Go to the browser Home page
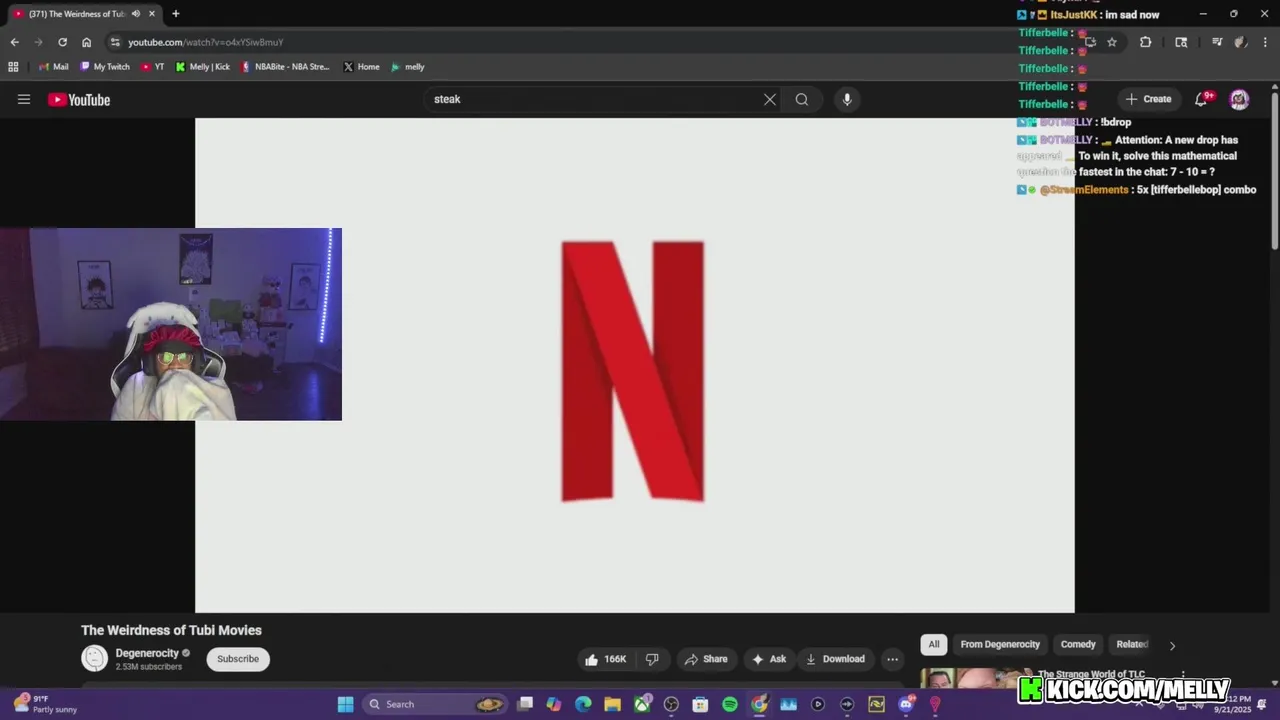 [x=87, y=42]
